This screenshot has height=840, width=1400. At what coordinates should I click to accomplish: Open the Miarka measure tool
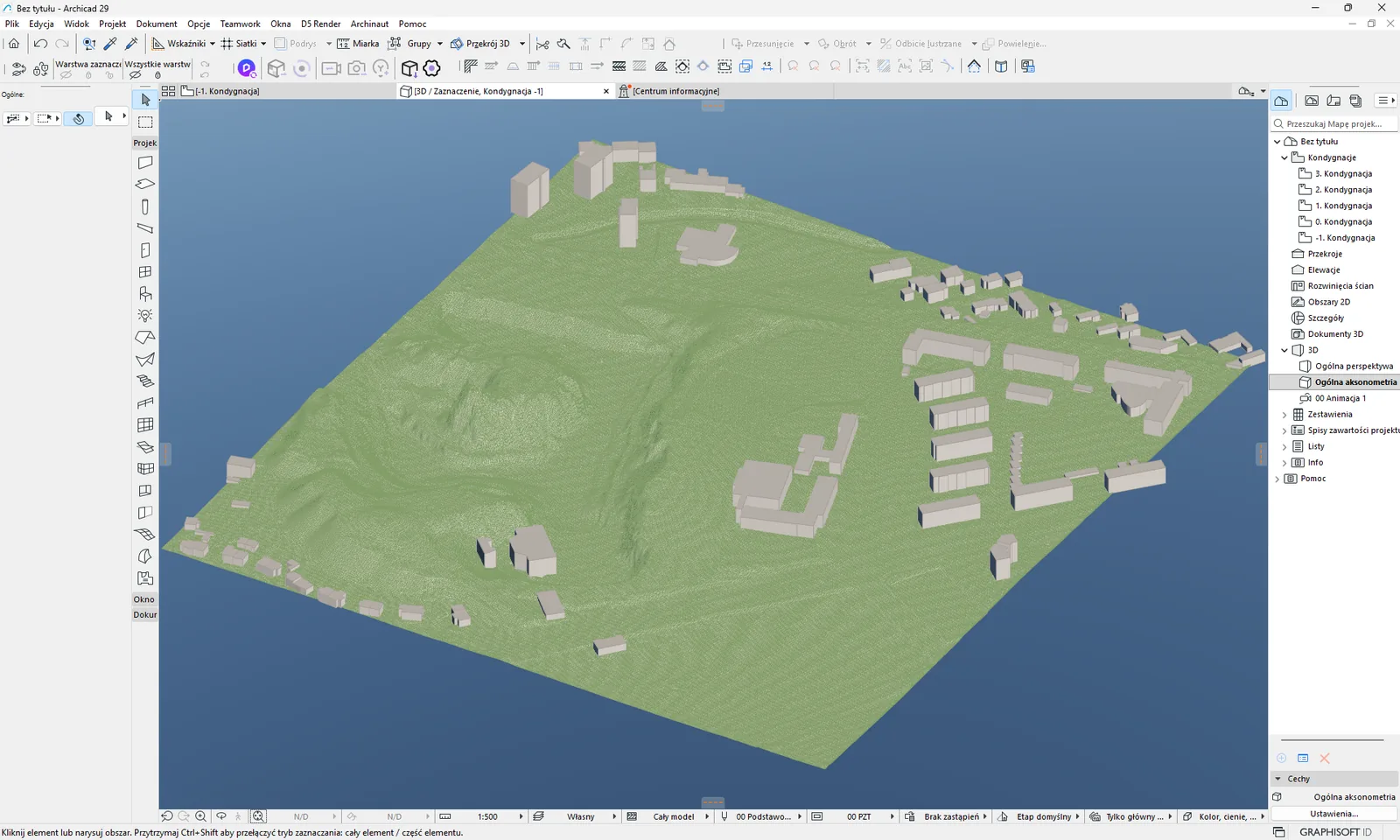[x=358, y=43]
